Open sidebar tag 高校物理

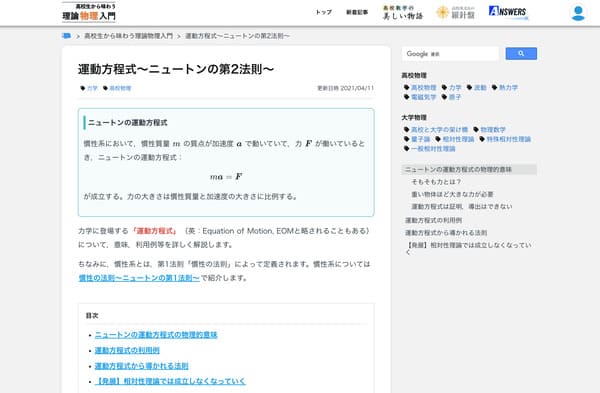coord(423,88)
